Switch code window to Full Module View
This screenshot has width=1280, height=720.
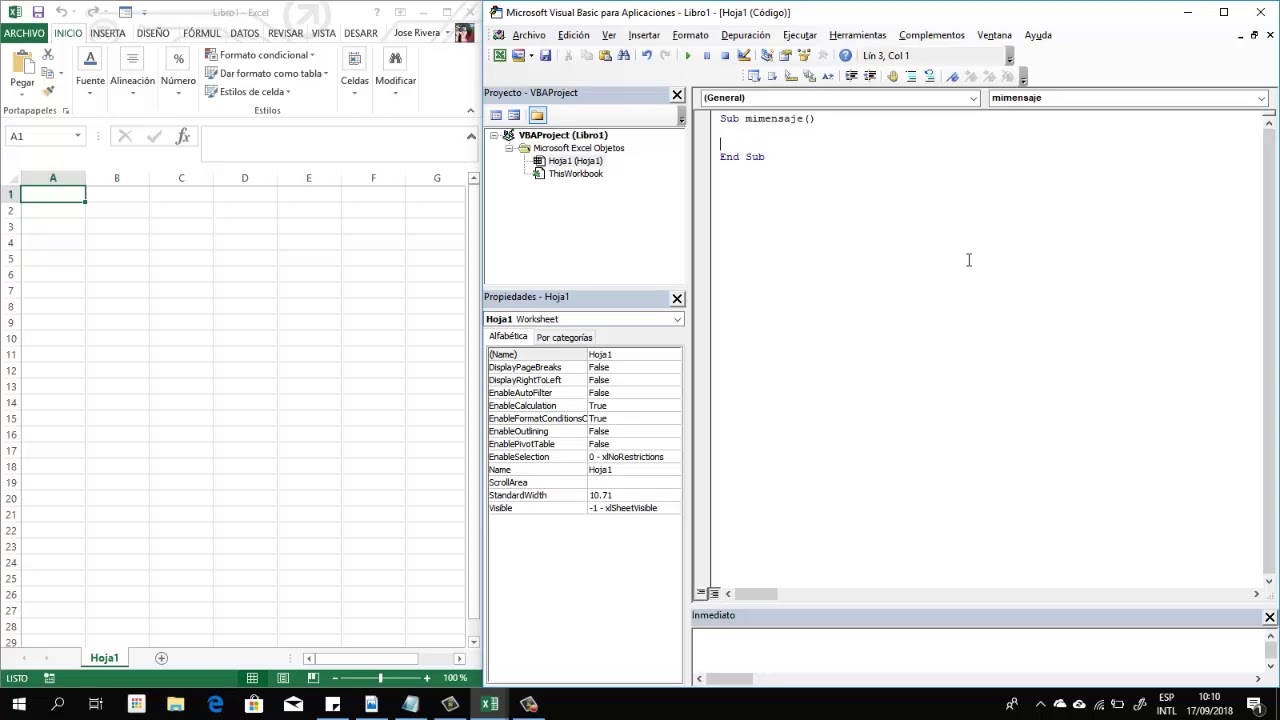pos(713,594)
